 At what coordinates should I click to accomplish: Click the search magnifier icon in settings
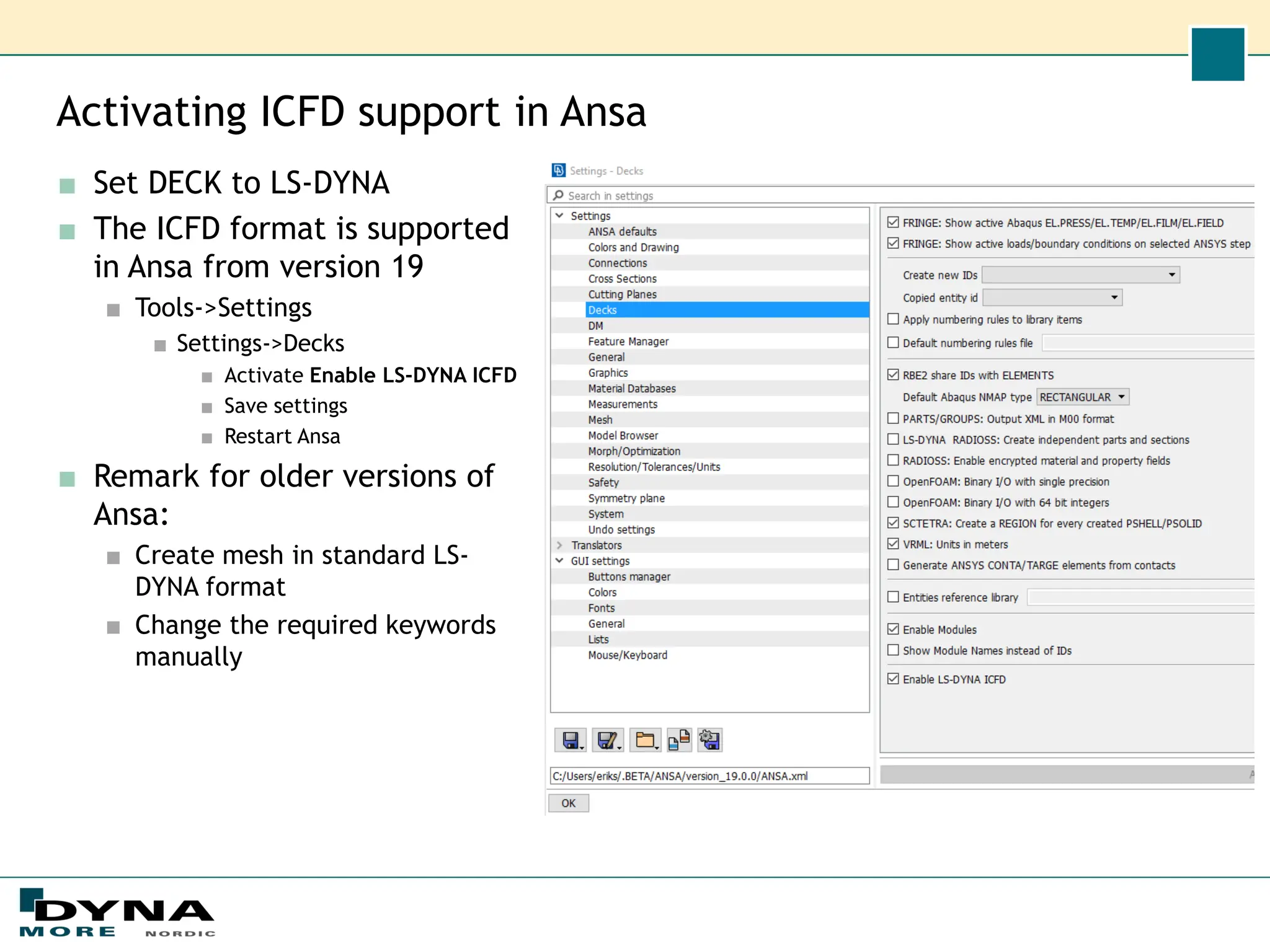tap(559, 195)
